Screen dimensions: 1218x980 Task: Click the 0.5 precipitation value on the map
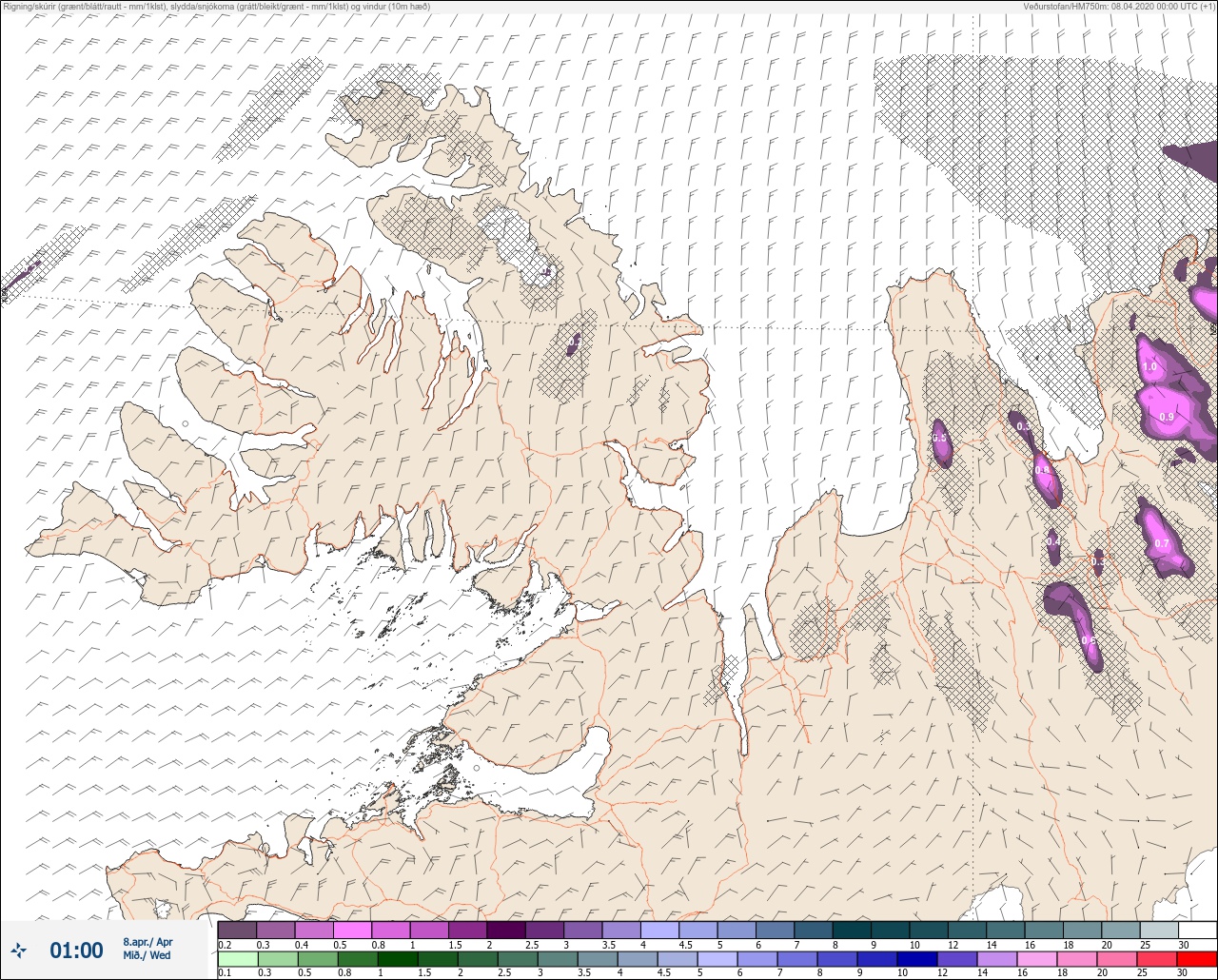pos(940,438)
